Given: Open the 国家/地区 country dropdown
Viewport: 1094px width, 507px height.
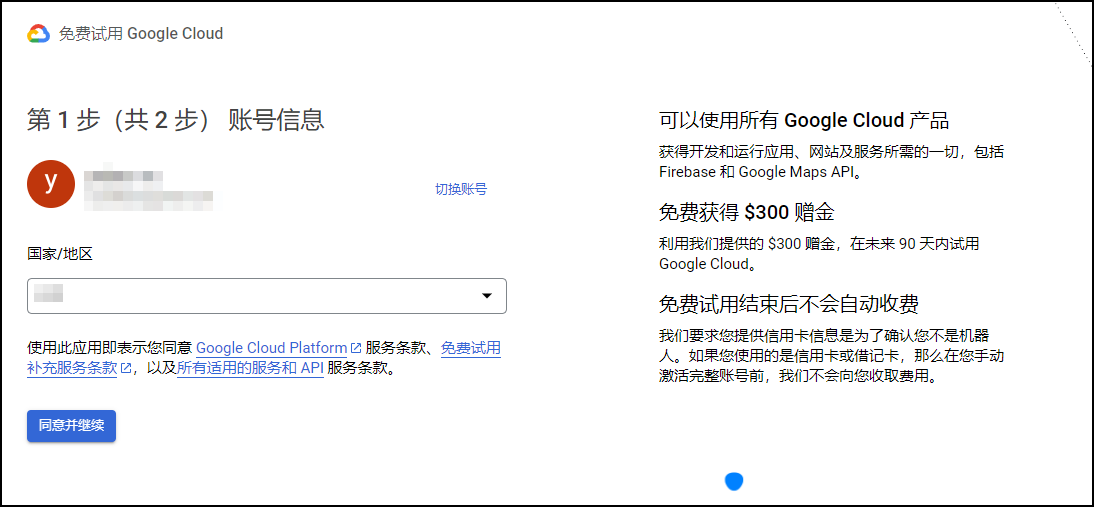Looking at the screenshot, I should (x=267, y=296).
